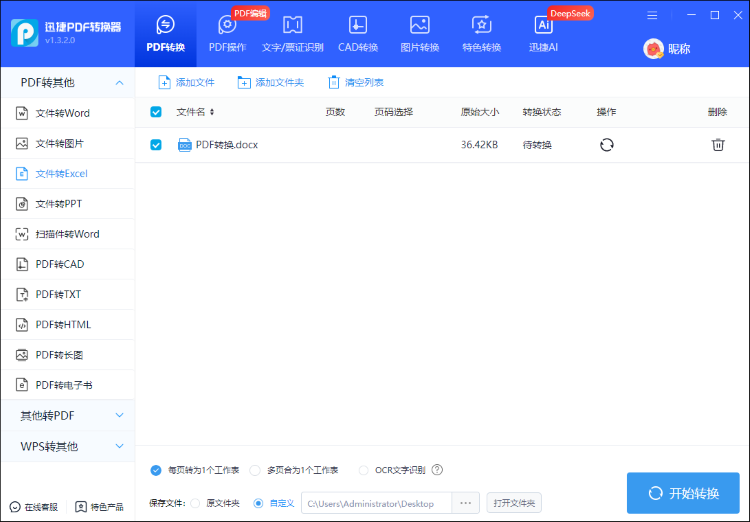The width and height of the screenshot is (750, 522).
Task: Delete PDF转换.docx using the trash icon
Action: click(x=717, y=145)
